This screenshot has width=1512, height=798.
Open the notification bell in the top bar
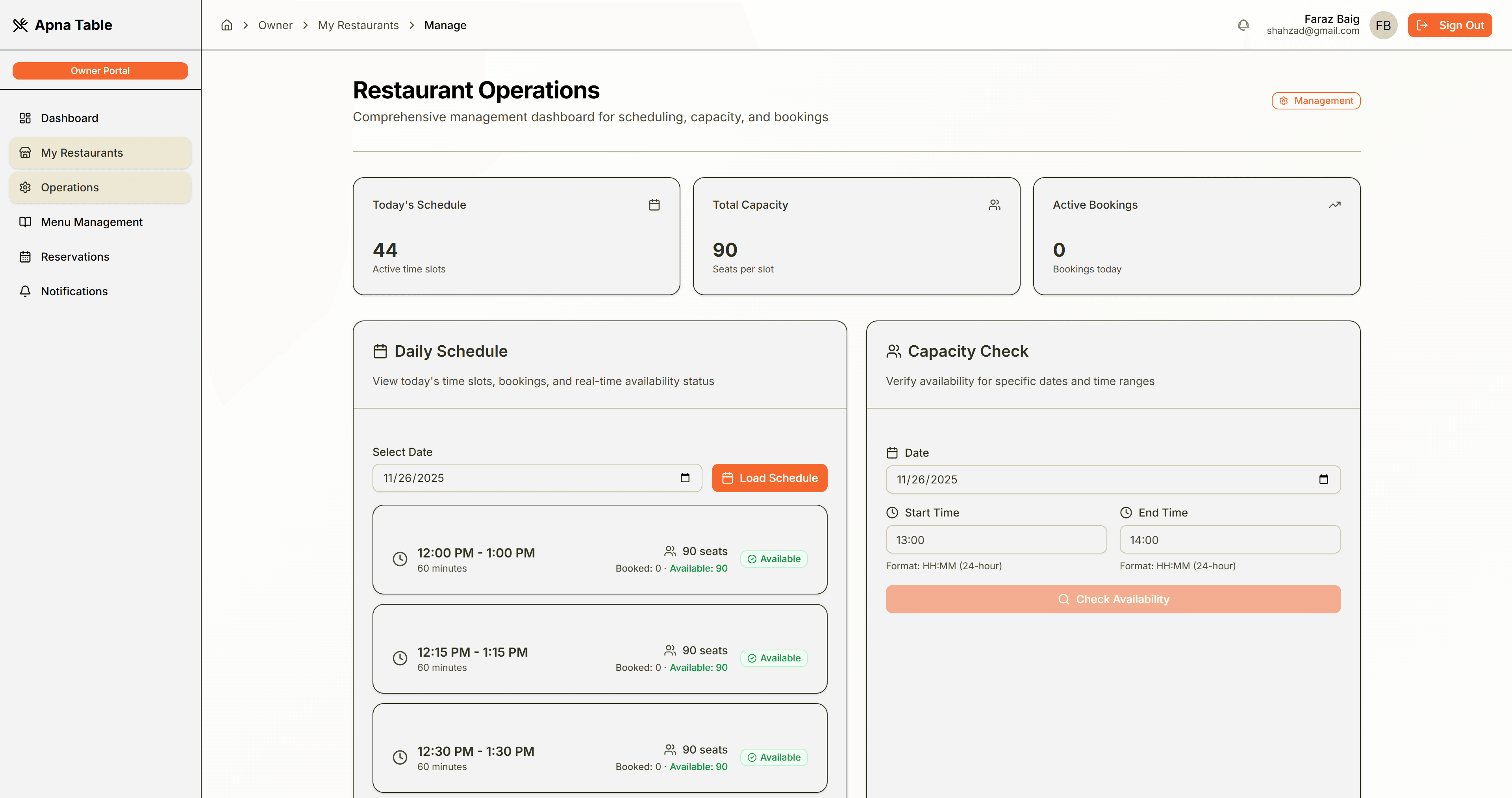pyautogui.click(x=1243, y=25)
